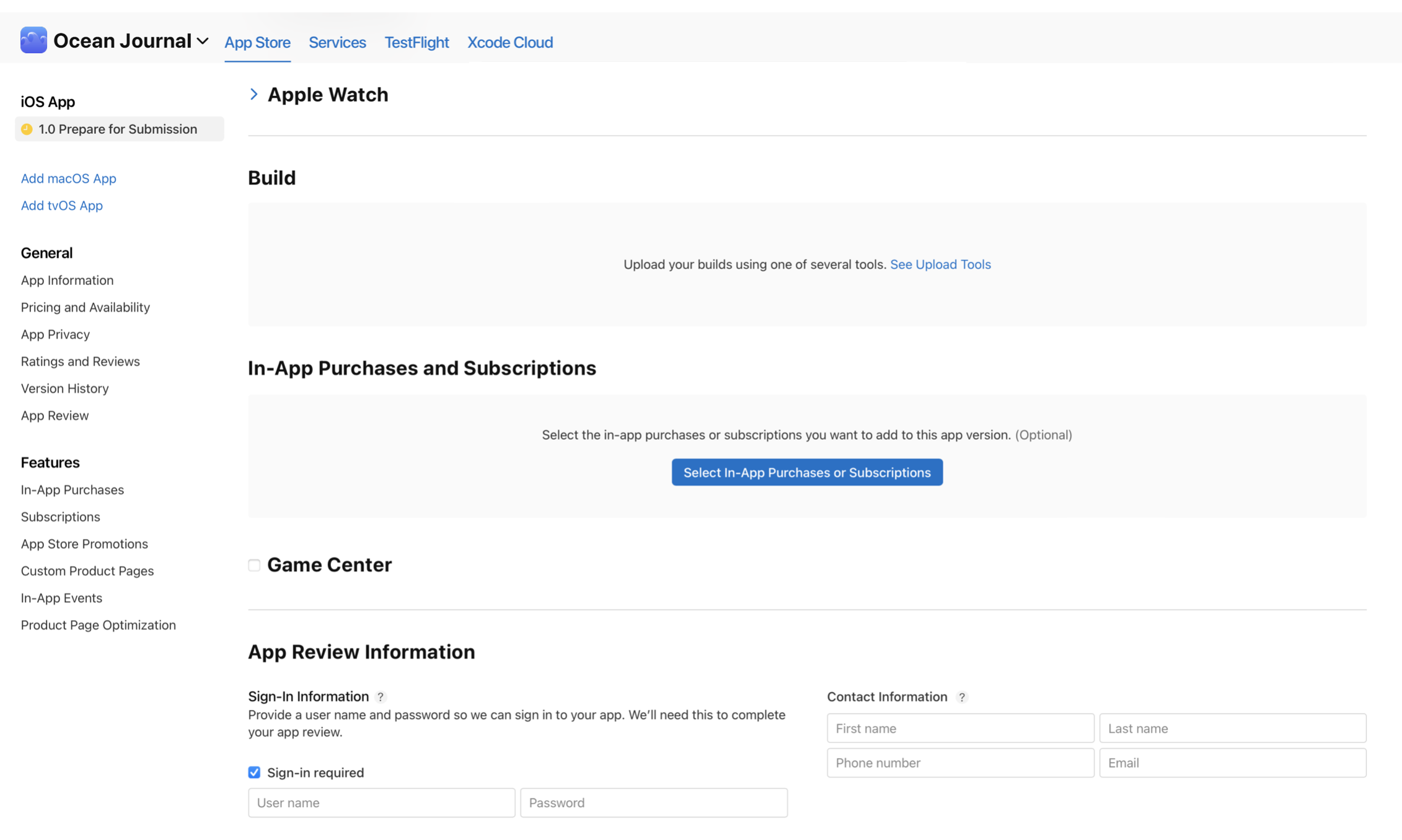The width and height of the screenshot is (1402, 840).
Task: Open Subscriptions in Features
Action: (60, 517)
